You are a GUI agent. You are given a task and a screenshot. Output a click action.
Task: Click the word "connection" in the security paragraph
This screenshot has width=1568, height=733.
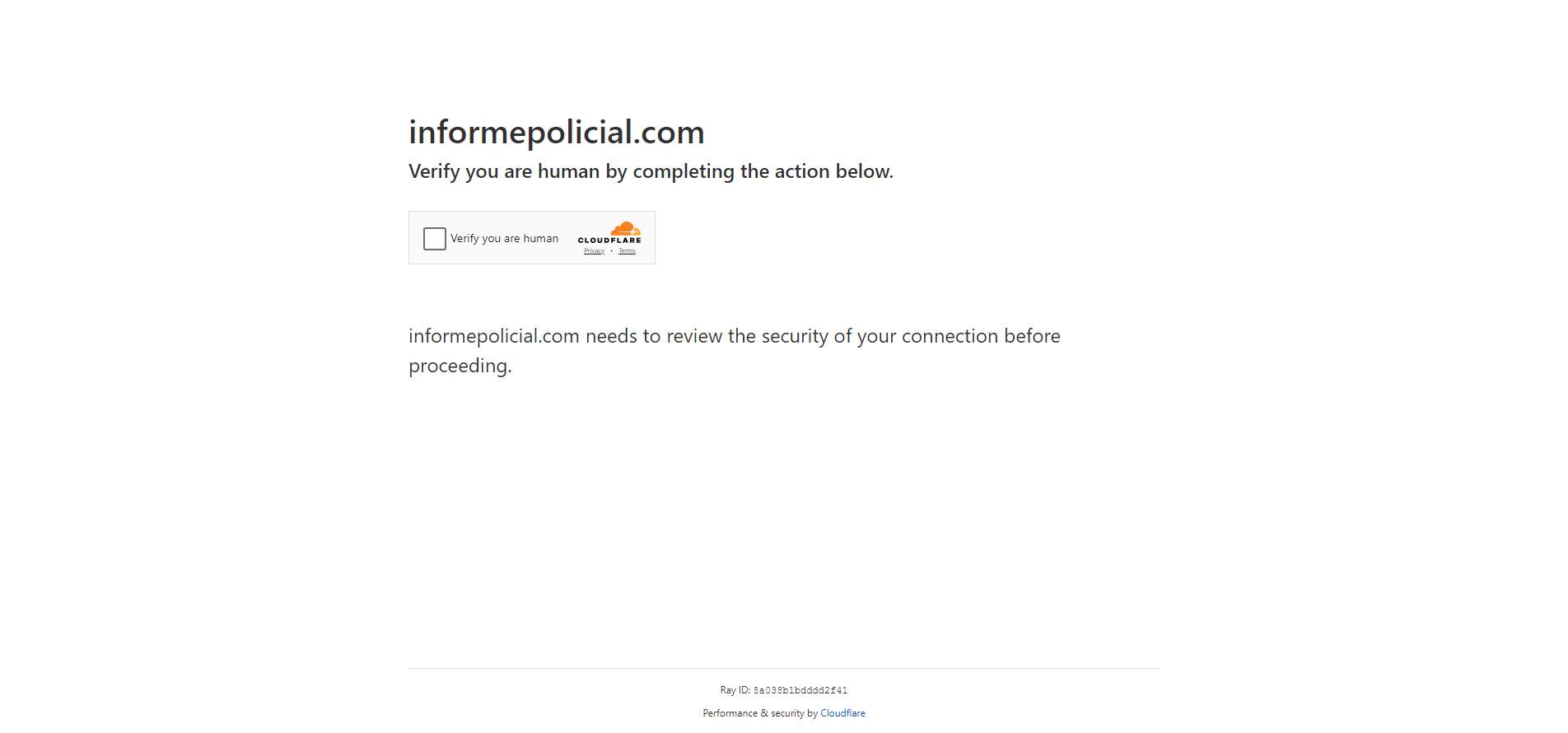[x=950, y=337]
